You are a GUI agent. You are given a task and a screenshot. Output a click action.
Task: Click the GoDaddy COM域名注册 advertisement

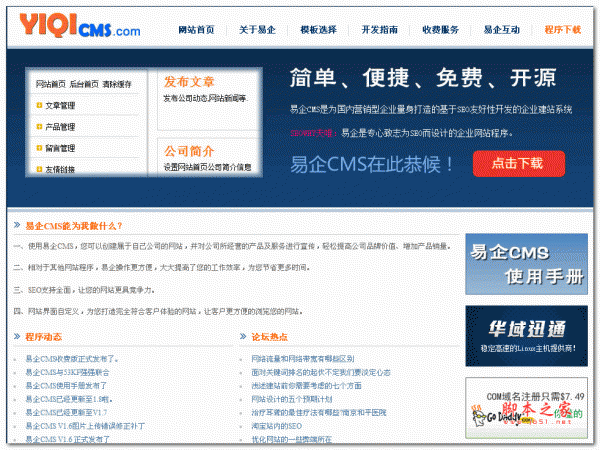[x=527, y=408]
